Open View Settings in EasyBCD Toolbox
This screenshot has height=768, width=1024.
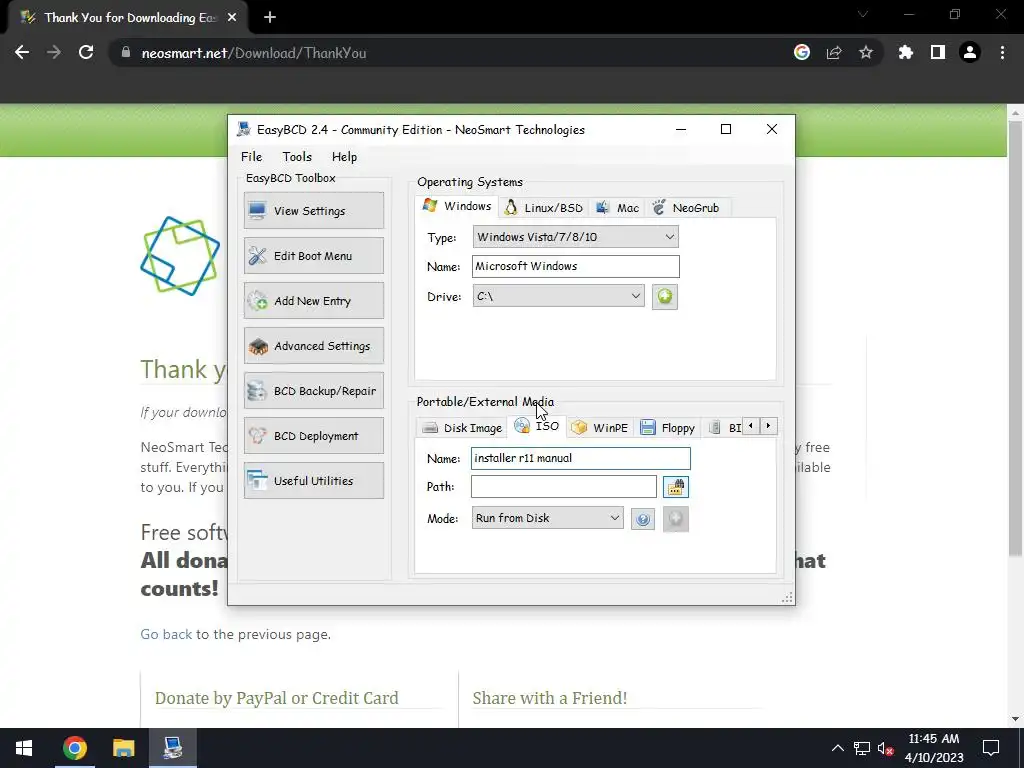pyautogui.click(x=313, y=210)
